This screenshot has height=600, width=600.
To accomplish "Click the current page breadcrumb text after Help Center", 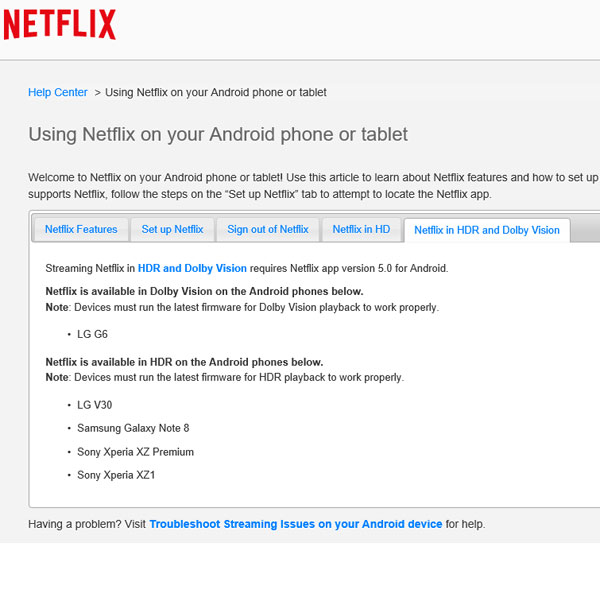I will 216,92.
